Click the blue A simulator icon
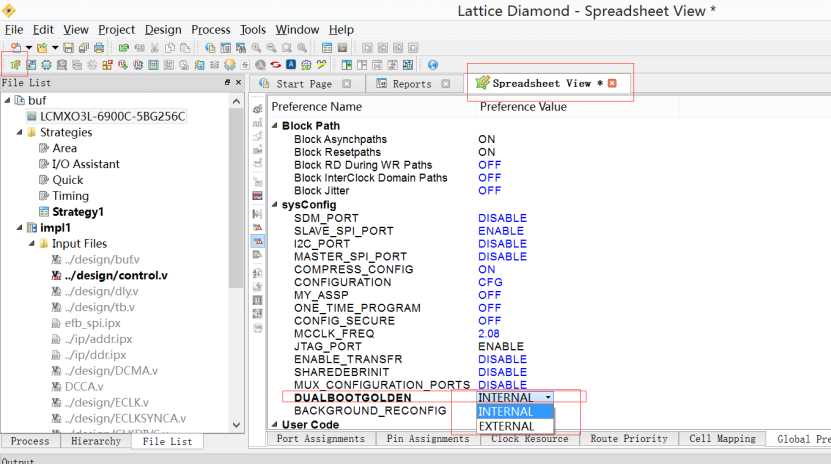 291,65
